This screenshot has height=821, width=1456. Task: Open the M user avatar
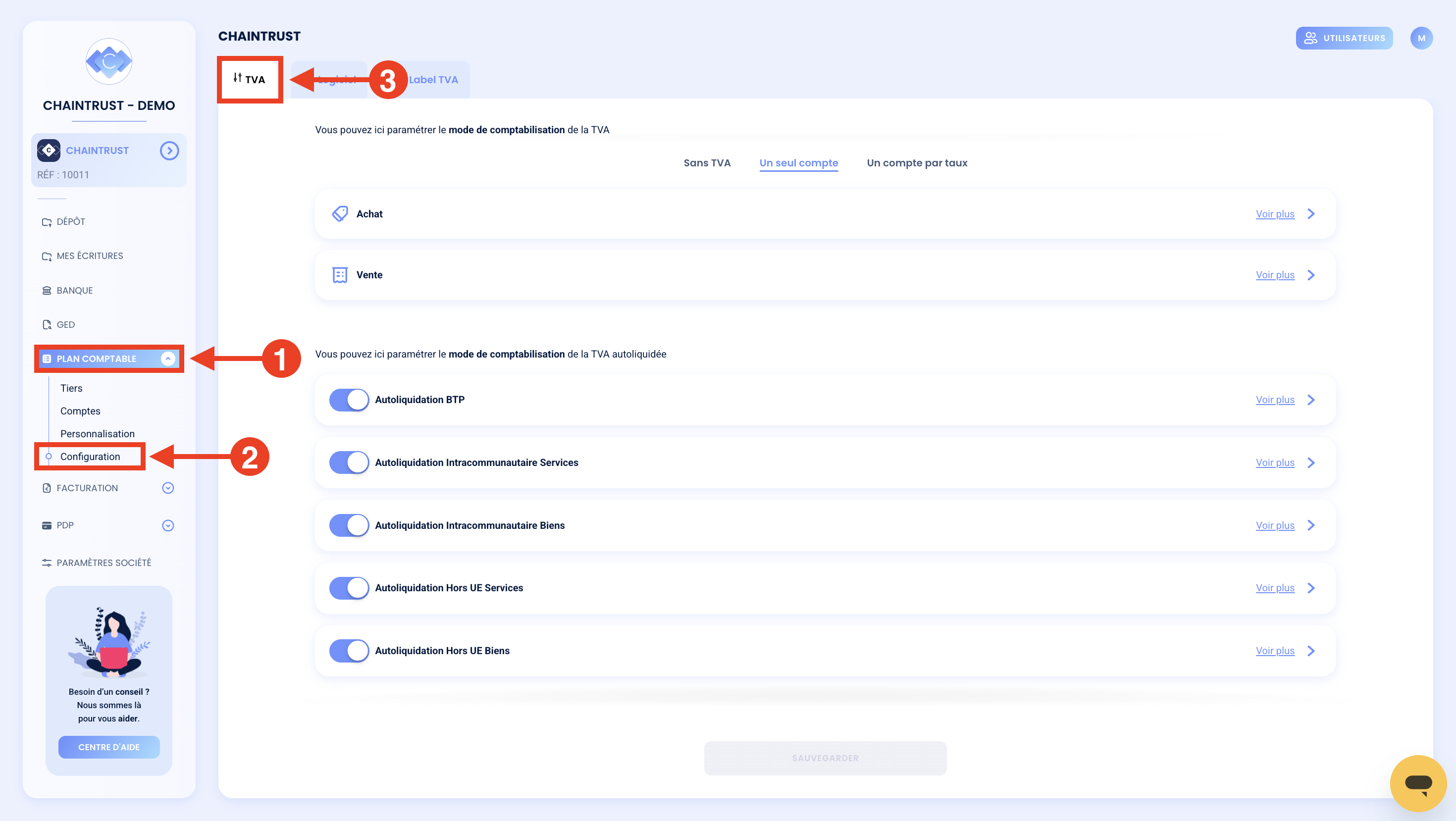coord(1421,38)
